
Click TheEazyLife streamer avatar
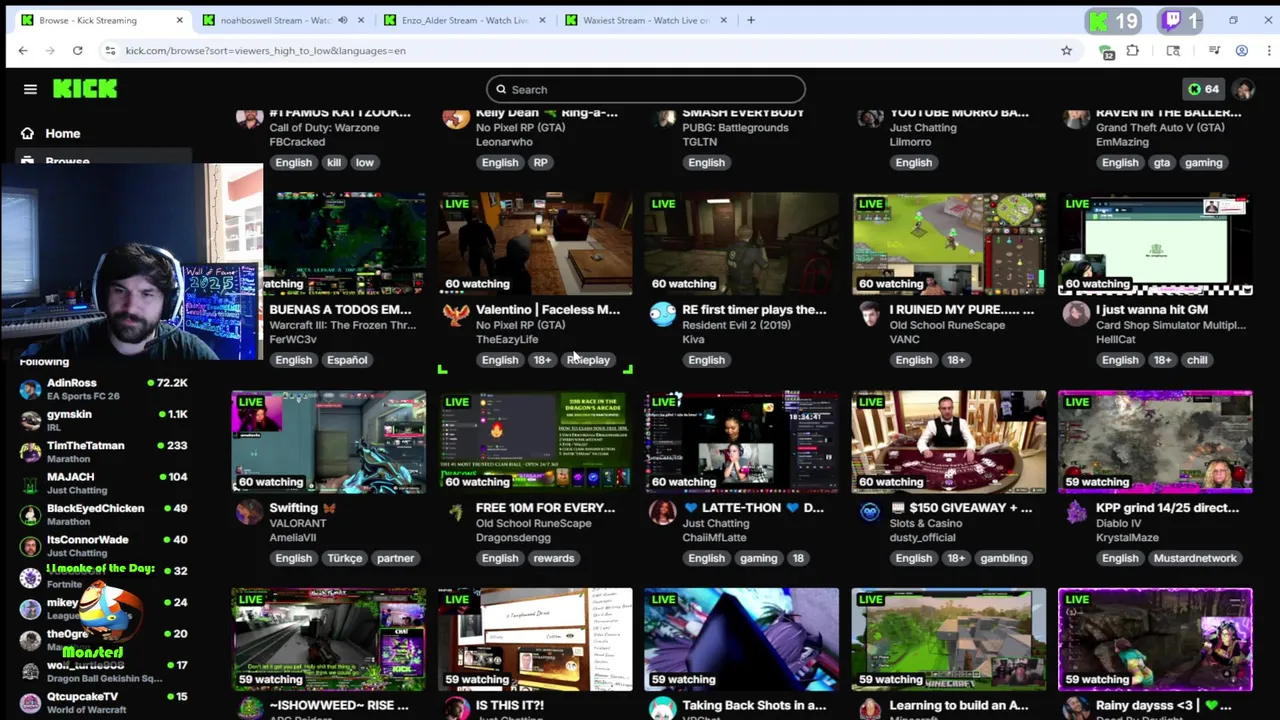[456, 314]
